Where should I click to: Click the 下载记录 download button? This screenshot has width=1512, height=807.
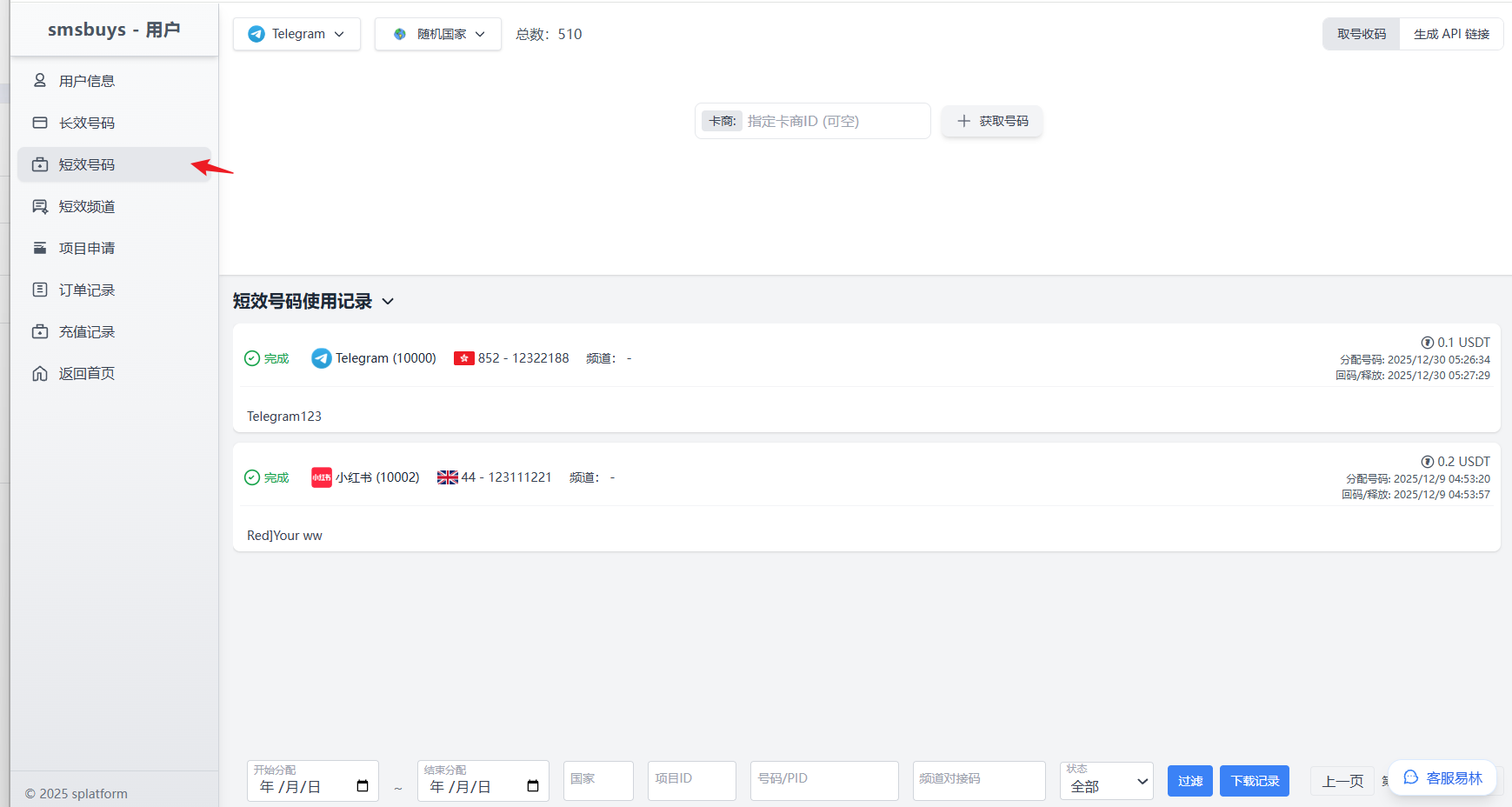click(x=1254, y=781)
